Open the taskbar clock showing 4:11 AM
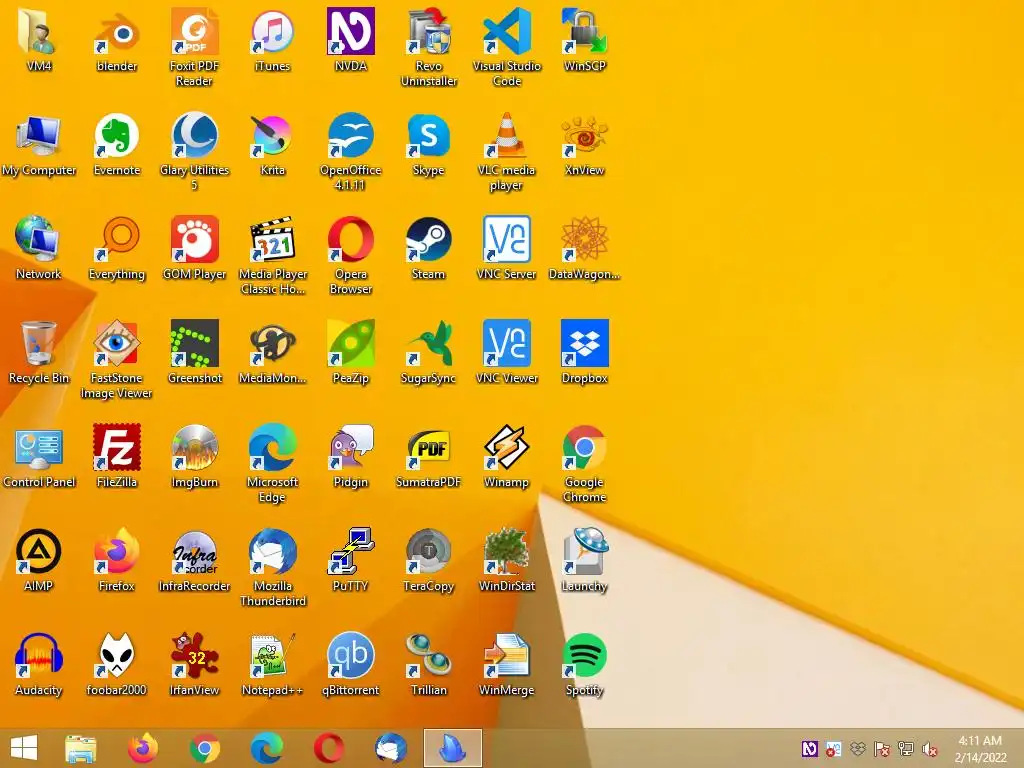 (980, 749)
